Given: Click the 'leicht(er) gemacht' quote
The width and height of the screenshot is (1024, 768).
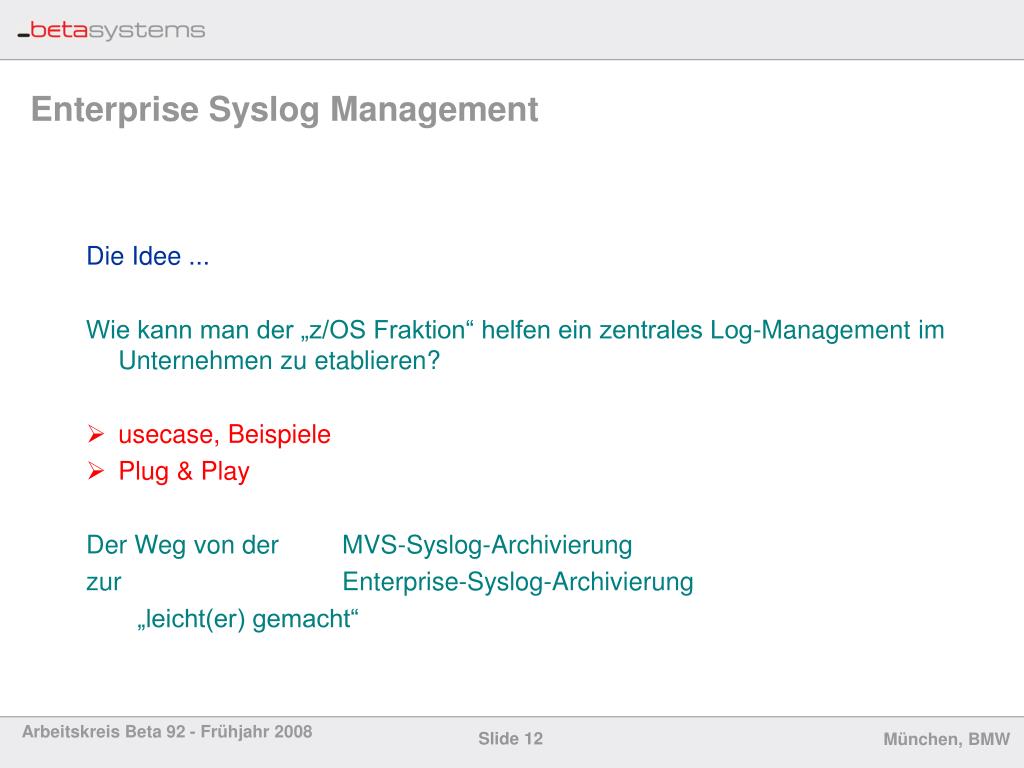Looking at the screenshot, I should 248,619.
